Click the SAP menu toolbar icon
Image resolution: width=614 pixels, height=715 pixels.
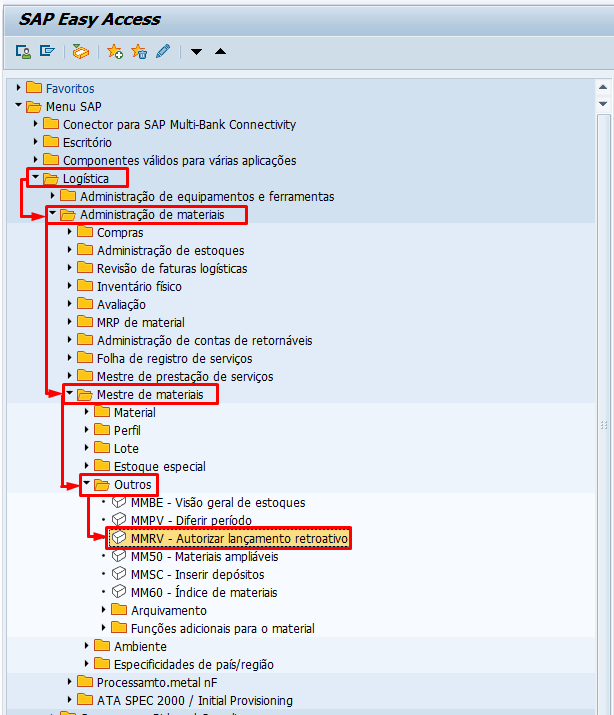[x=46, y=52]
